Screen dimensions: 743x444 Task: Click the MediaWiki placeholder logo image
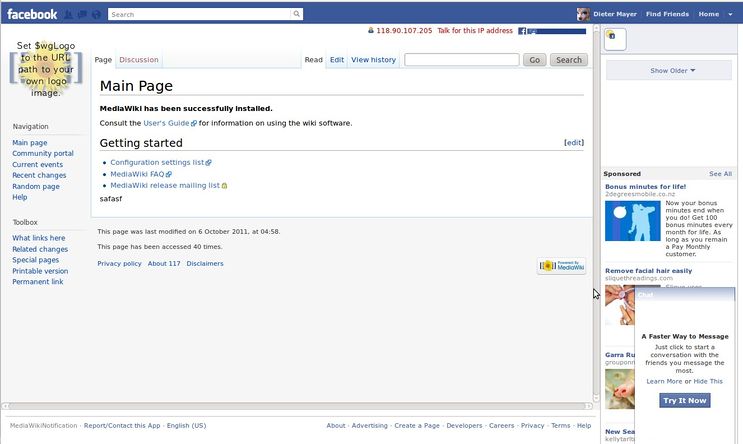coord(45,69)
